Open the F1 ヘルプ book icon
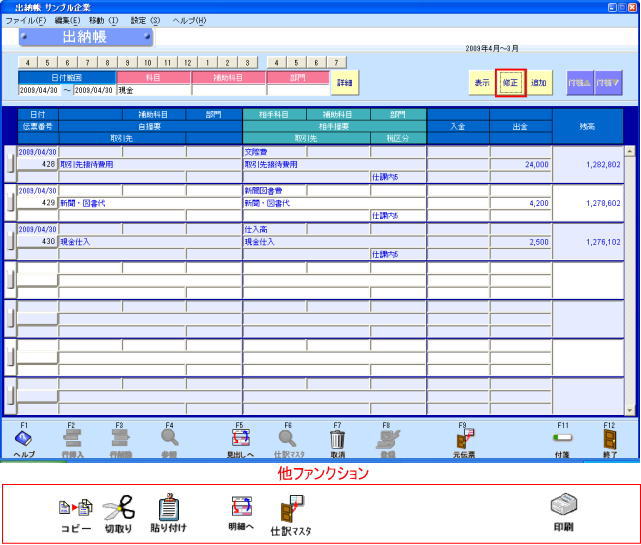 (23, 438)
